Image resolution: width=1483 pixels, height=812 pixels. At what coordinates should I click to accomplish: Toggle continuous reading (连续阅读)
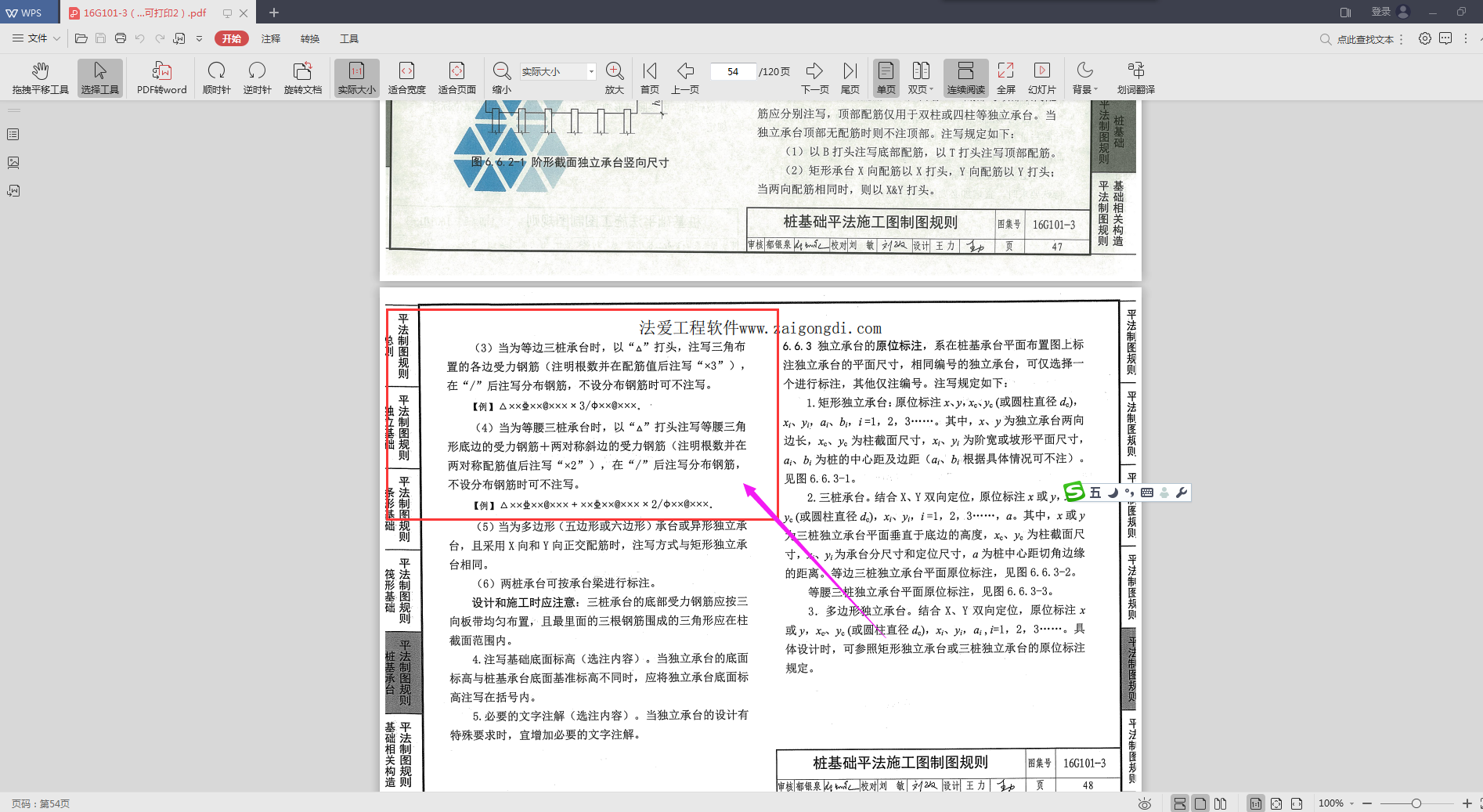coord(966,78)
